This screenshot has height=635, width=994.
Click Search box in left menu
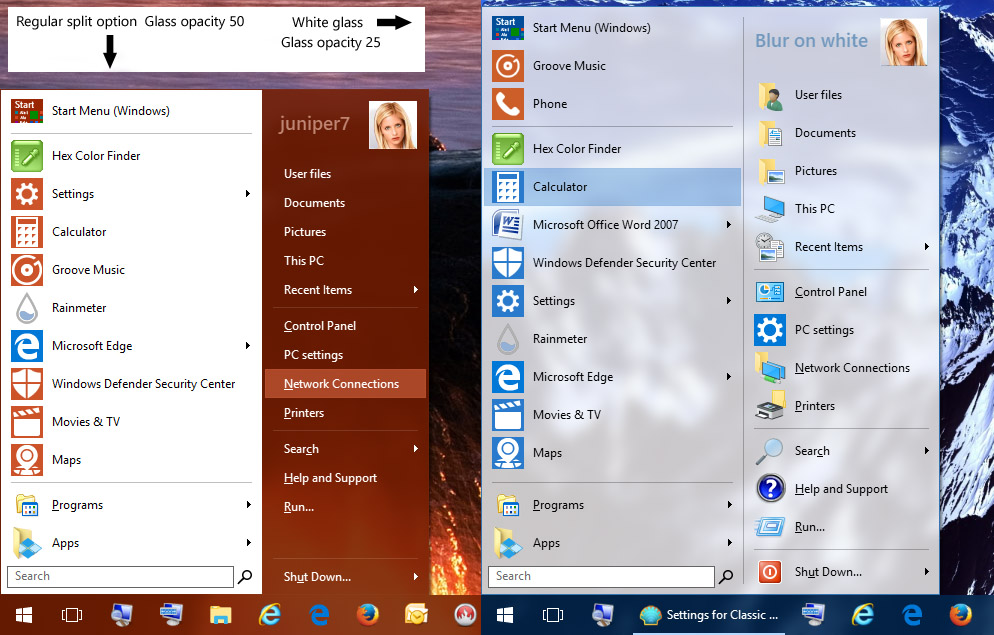coord(120,577)
